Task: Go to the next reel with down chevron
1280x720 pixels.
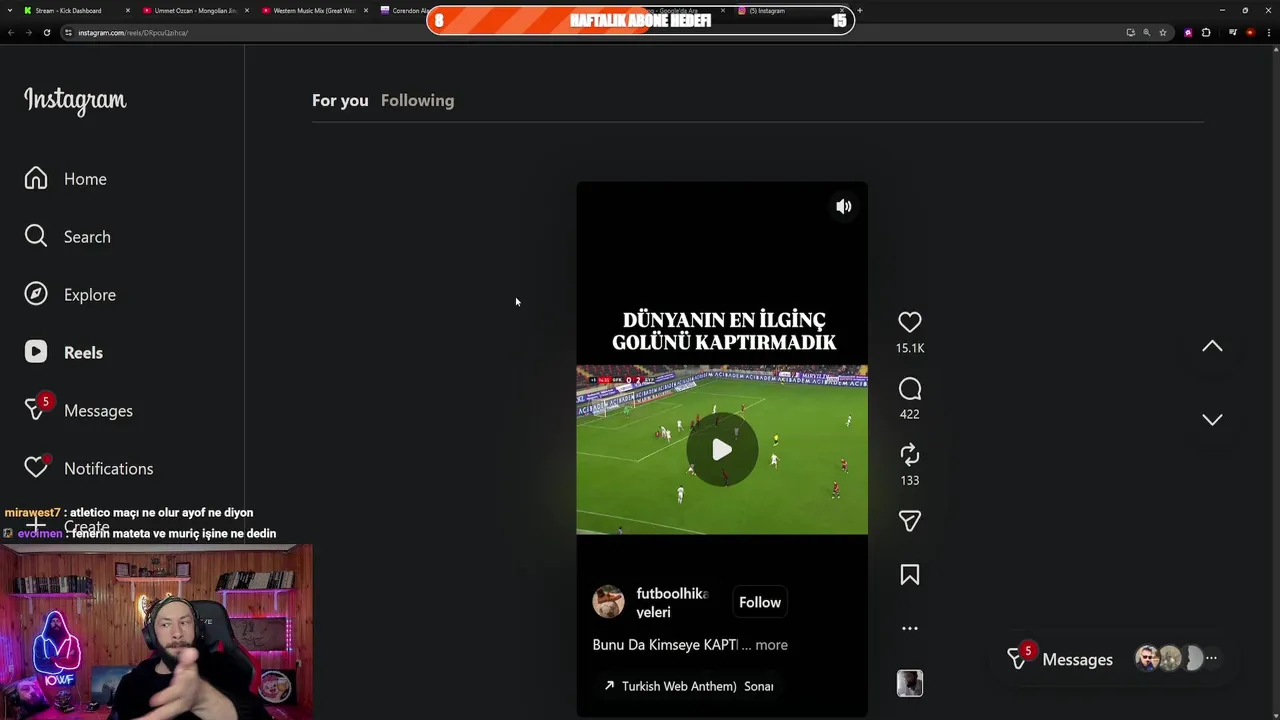Action: coord(1212,420)
